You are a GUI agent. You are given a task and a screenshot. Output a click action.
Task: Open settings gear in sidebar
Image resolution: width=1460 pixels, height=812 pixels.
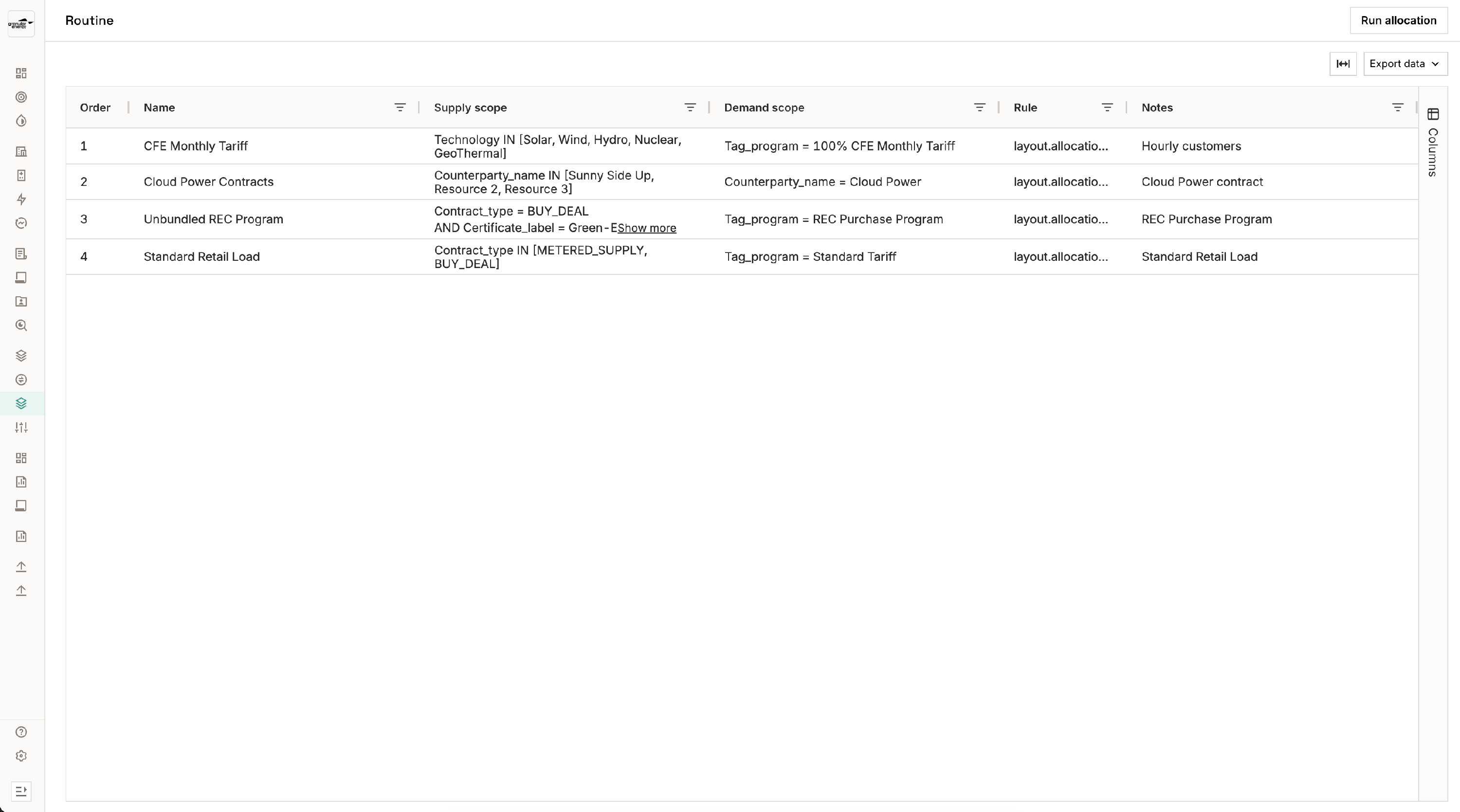coord(21,756)
